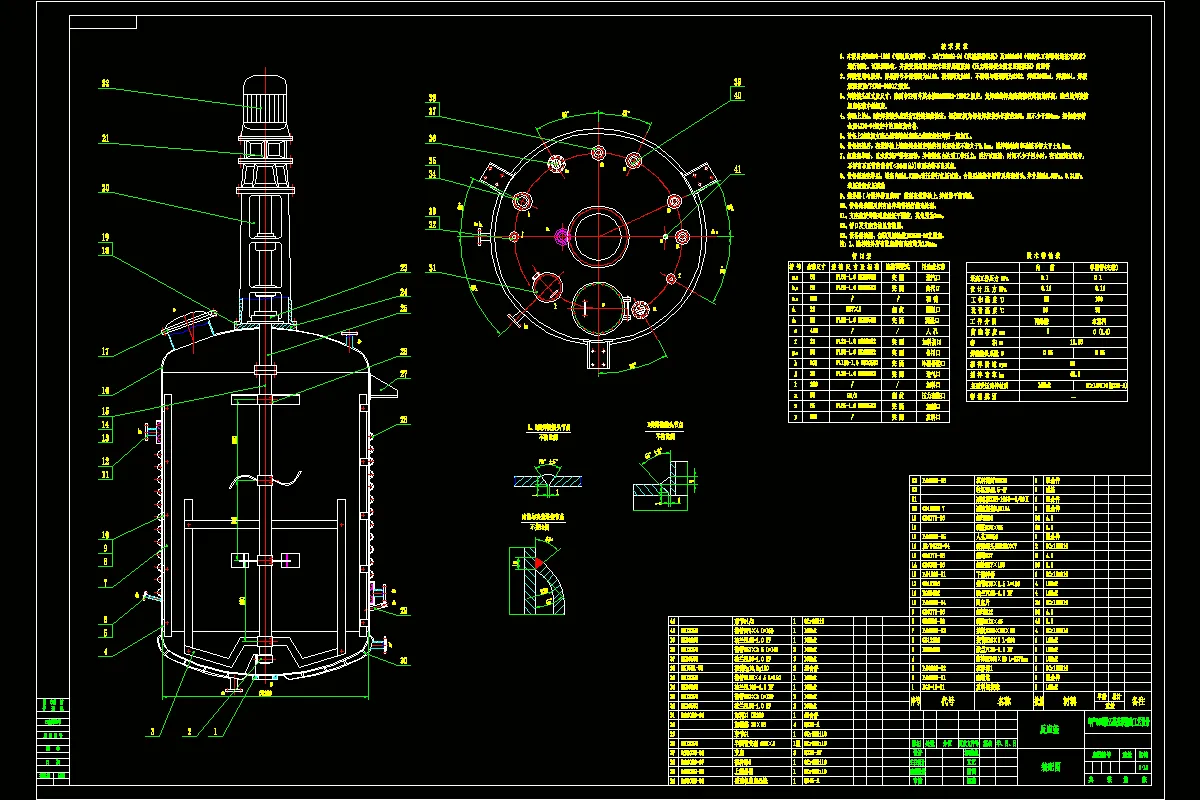The width and height of the screenshot is (1200, 800).
Task: Select part balloon 28 at the jacket's upper right
Action: [405, 420]
